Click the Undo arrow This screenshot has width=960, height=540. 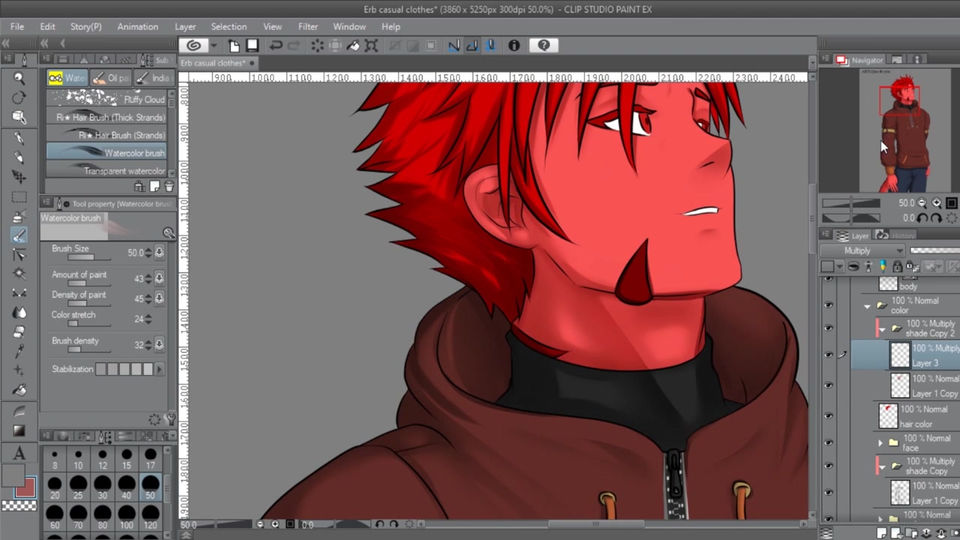tap(276, 45)
